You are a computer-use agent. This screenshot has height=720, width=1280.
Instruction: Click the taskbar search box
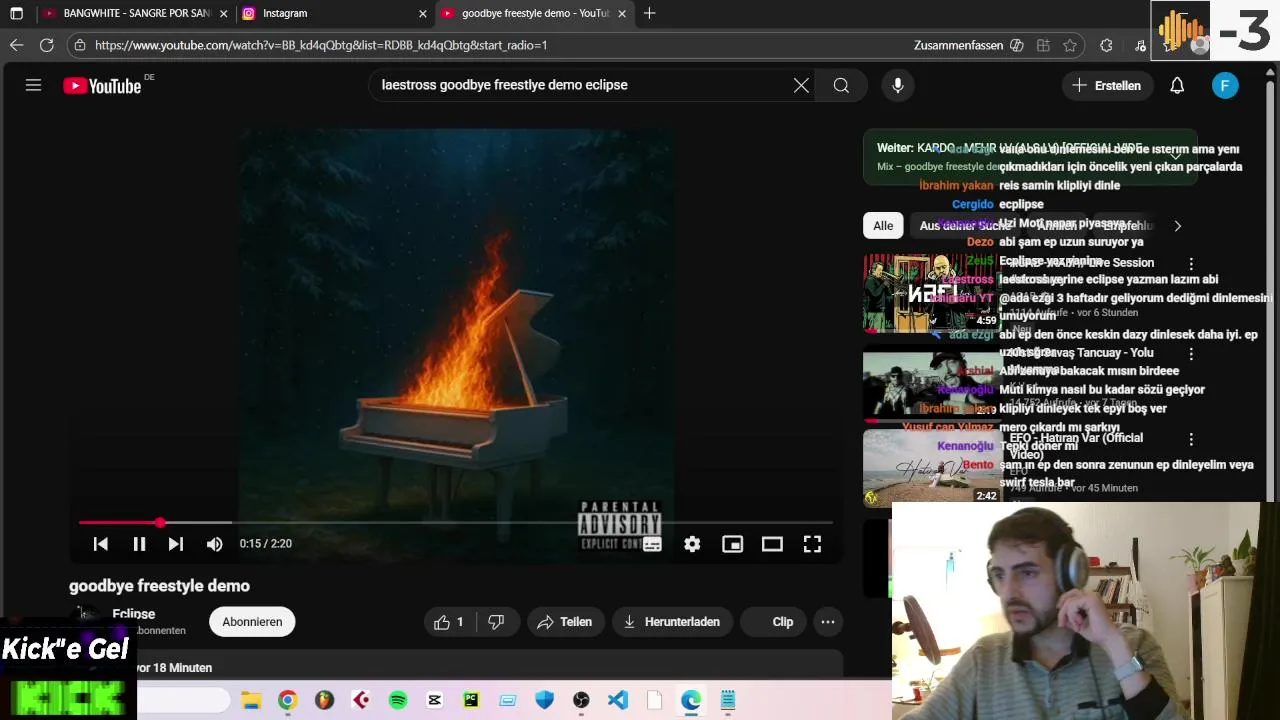click(x=184, y=700)
